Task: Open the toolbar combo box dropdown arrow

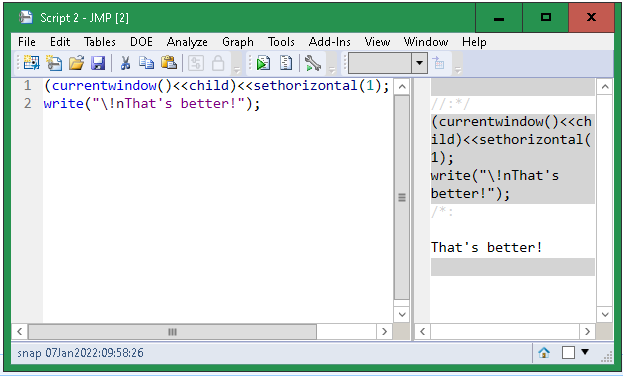Action: coord(419,63)
